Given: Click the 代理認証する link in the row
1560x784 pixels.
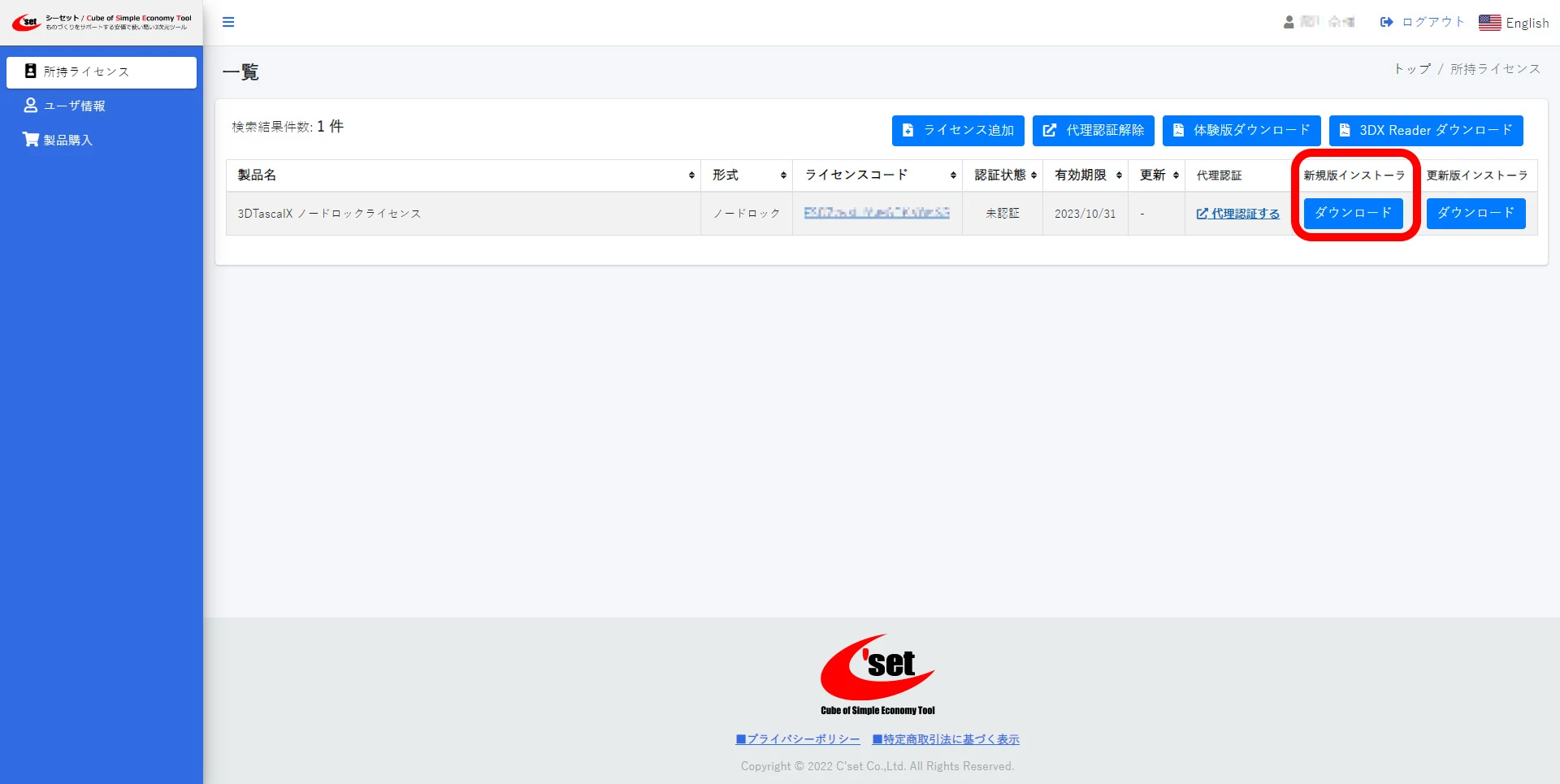Looking at the screenshot, I should click(x=1238, y=214).
